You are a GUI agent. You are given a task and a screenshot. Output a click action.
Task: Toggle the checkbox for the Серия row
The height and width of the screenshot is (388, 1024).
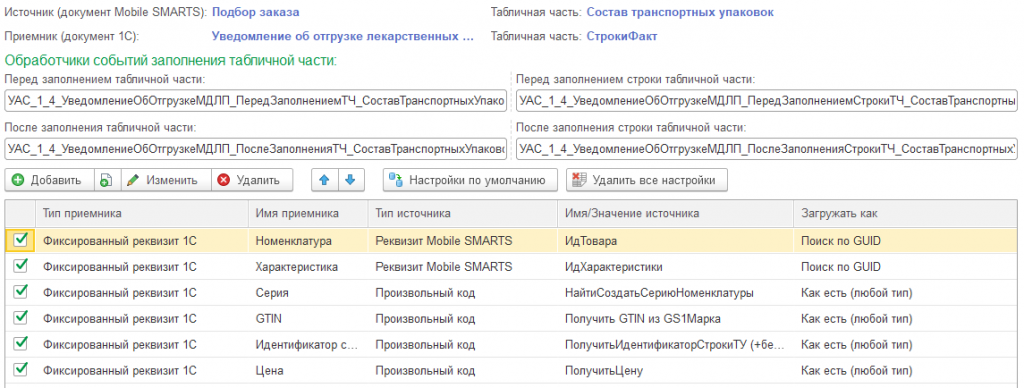[20, 292]
